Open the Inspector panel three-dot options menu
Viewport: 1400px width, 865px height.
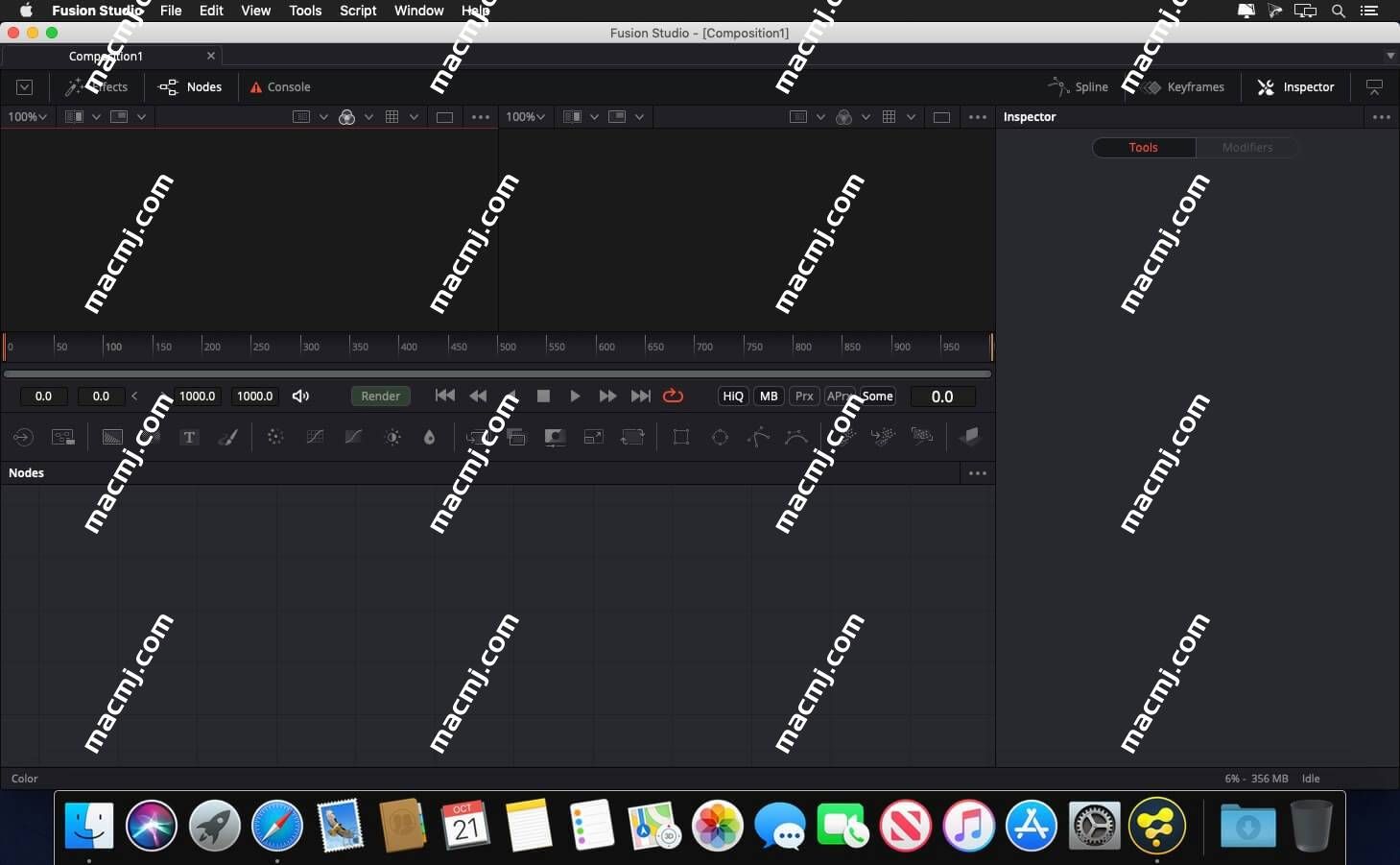(x=1382, y=117)
